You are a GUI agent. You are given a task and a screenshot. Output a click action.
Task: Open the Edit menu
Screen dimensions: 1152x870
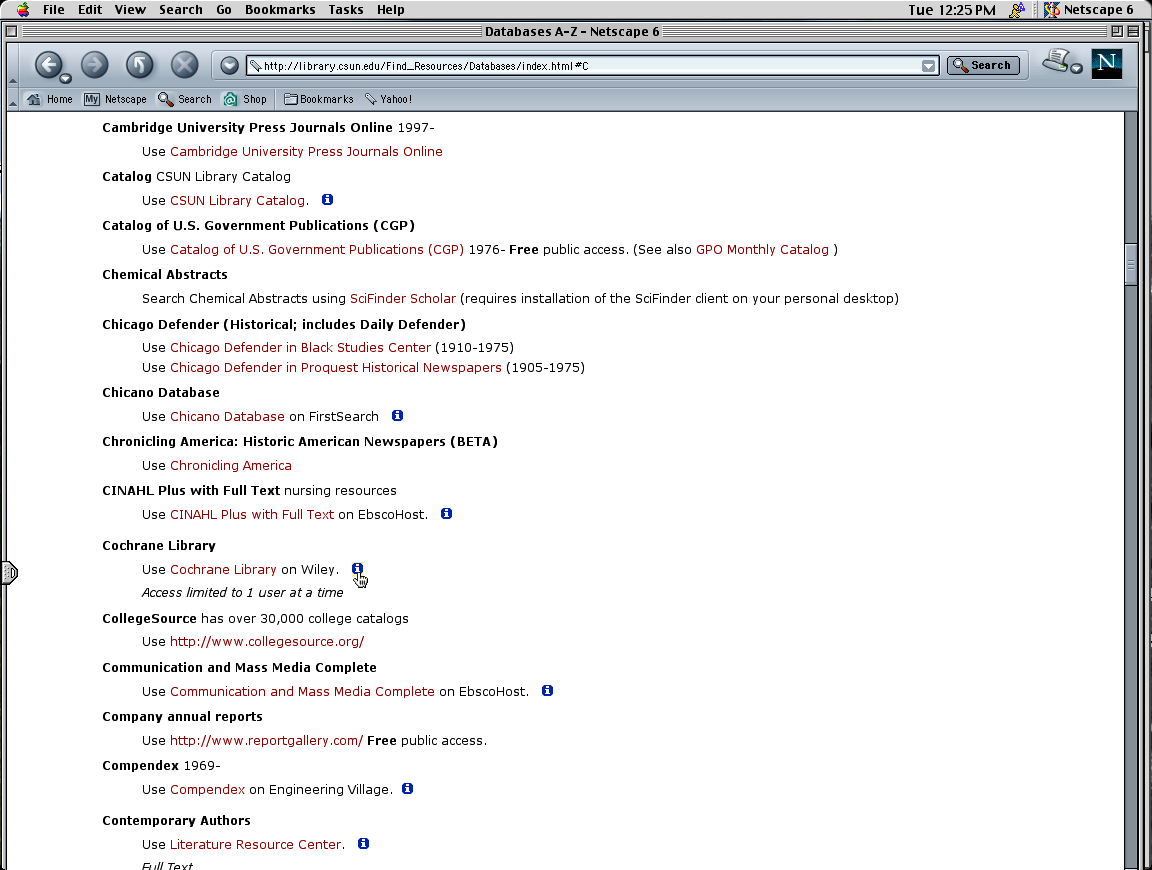coord(90,10)
